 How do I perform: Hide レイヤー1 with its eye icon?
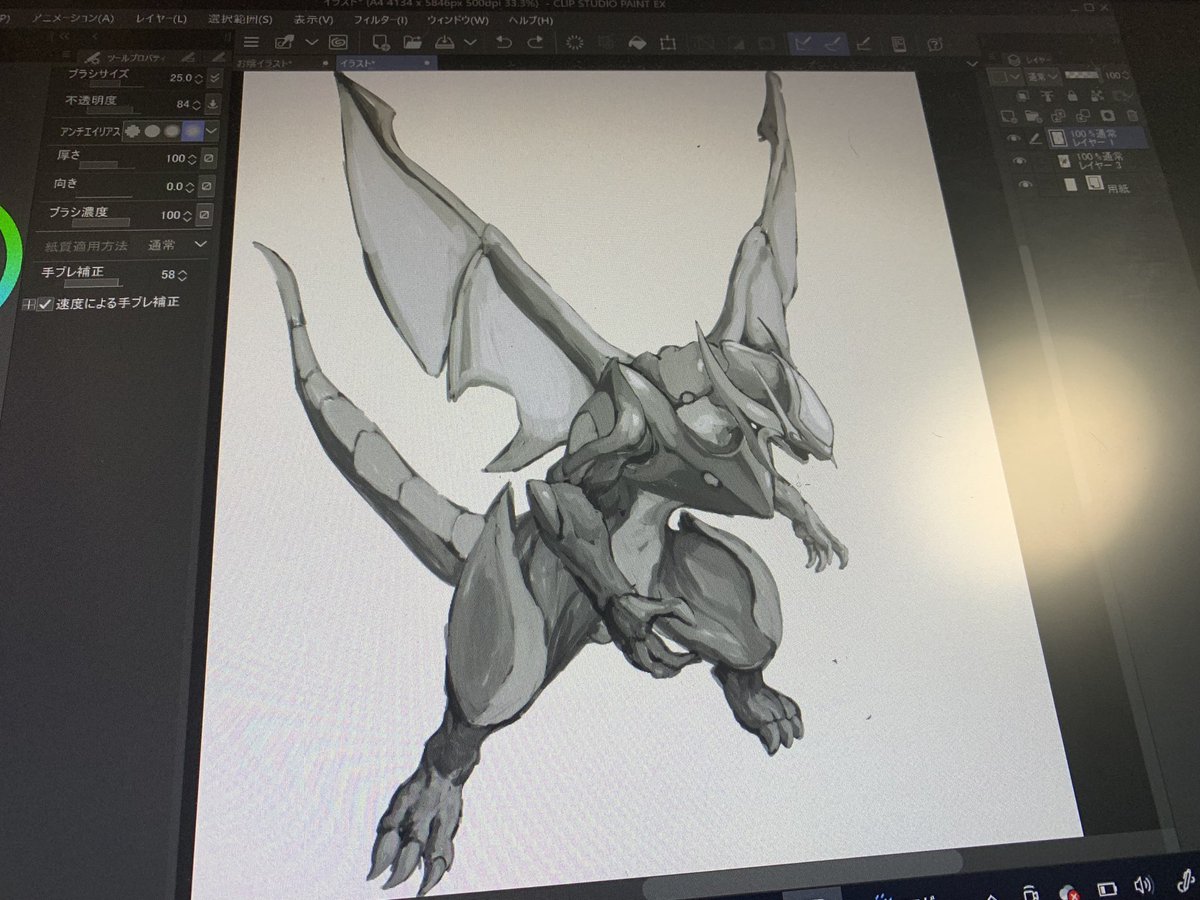click(1014, 138)
